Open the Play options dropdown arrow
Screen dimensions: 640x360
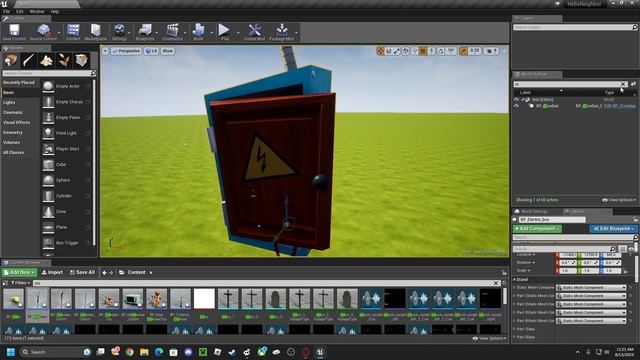[238, 32]
